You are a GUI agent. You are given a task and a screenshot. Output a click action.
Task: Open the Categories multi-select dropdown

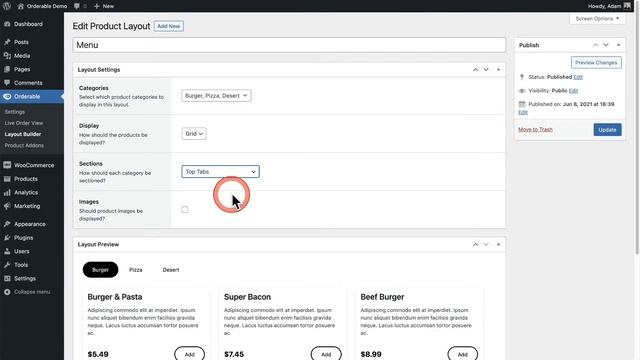[x=216, y=96]
